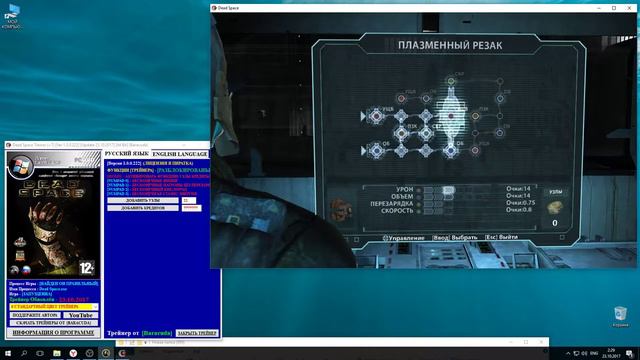Screen dimensions: 640x360
Task: Select the blue ОБ node below the glowing area
Action: click(x=451, y=150)
